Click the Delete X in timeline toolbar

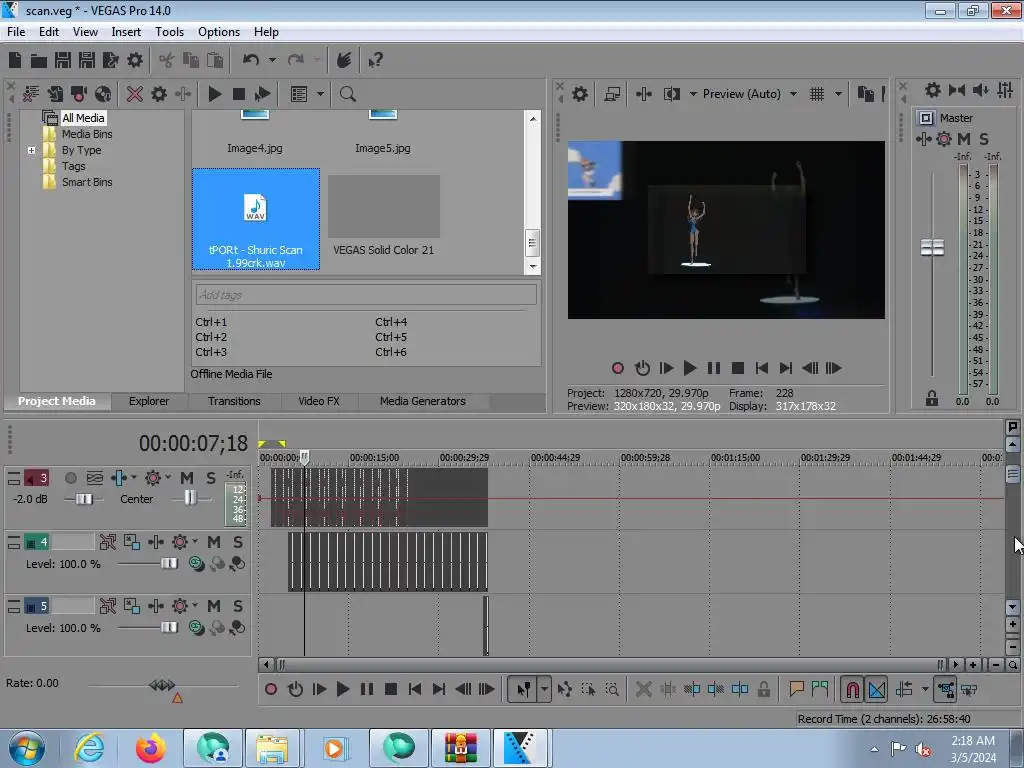tap(643, 689)
